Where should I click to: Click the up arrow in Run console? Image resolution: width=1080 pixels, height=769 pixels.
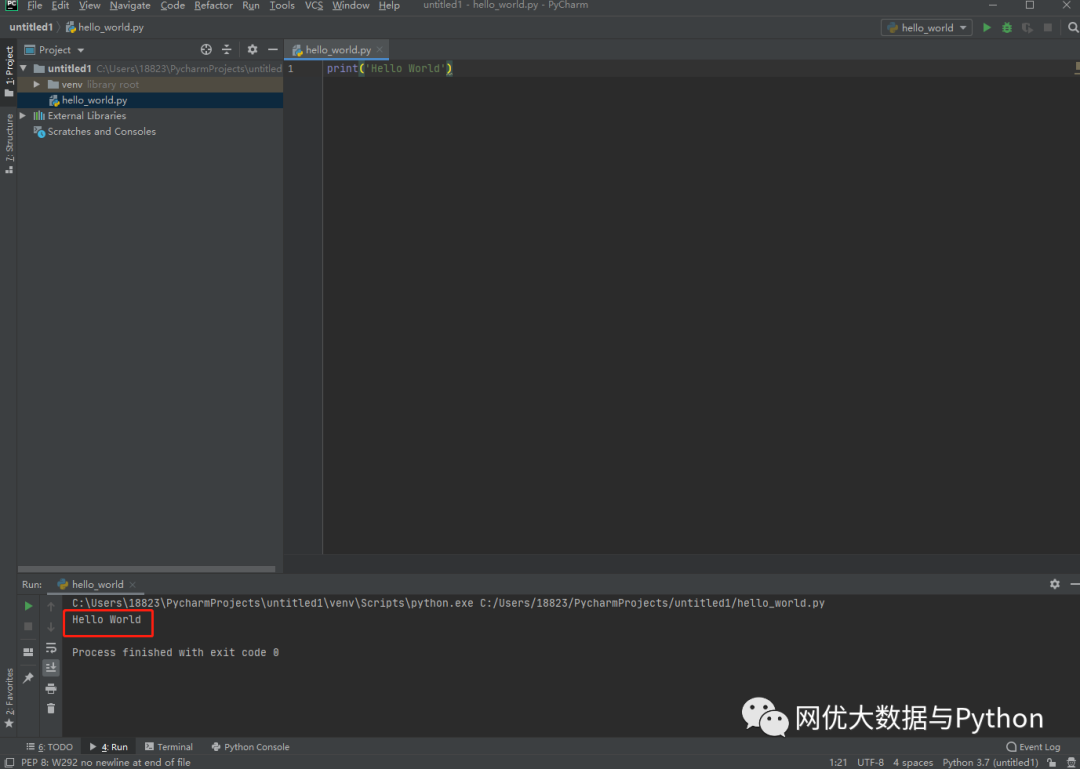point(51,606)
